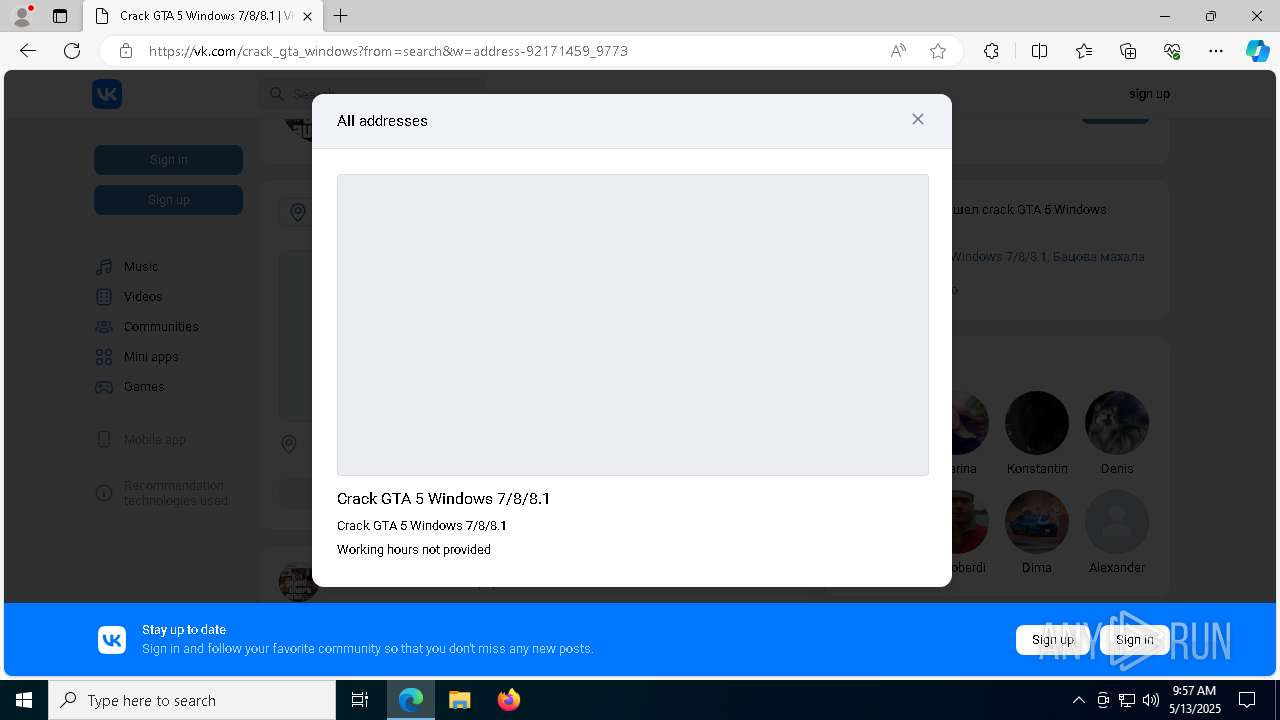Open Konstantin's profile avatar
Image resolution: width=1280 pixels, height=720 pixels.
point(1037,423)
